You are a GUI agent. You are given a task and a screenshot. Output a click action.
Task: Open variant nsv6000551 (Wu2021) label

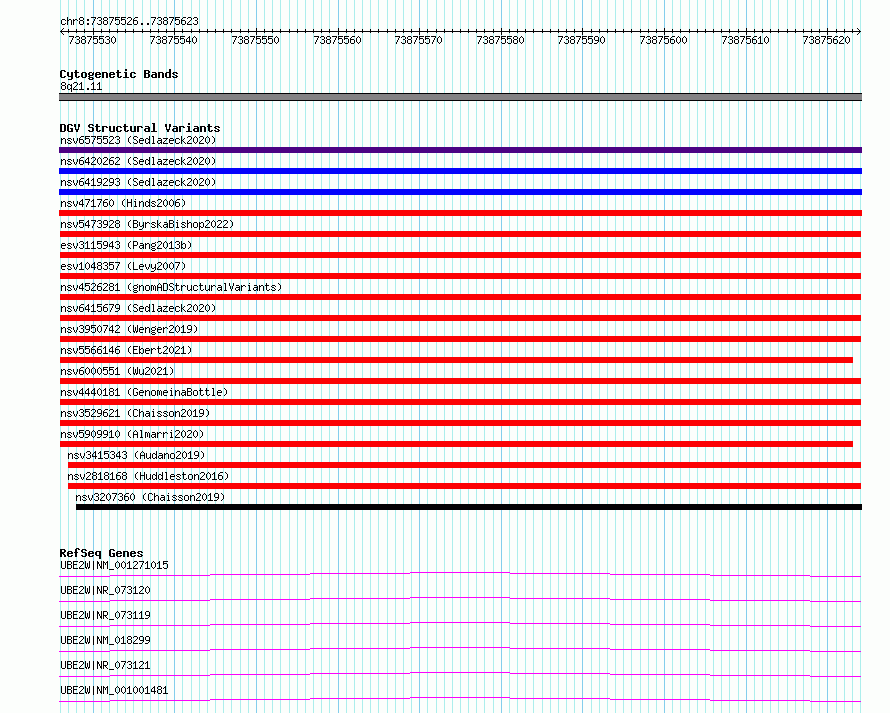click(117, 371)
